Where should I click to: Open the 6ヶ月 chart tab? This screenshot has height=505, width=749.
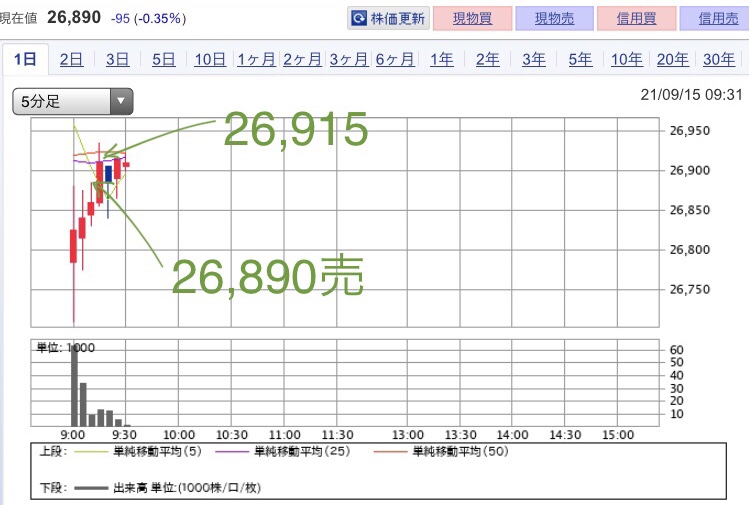[x=394, y=60]
